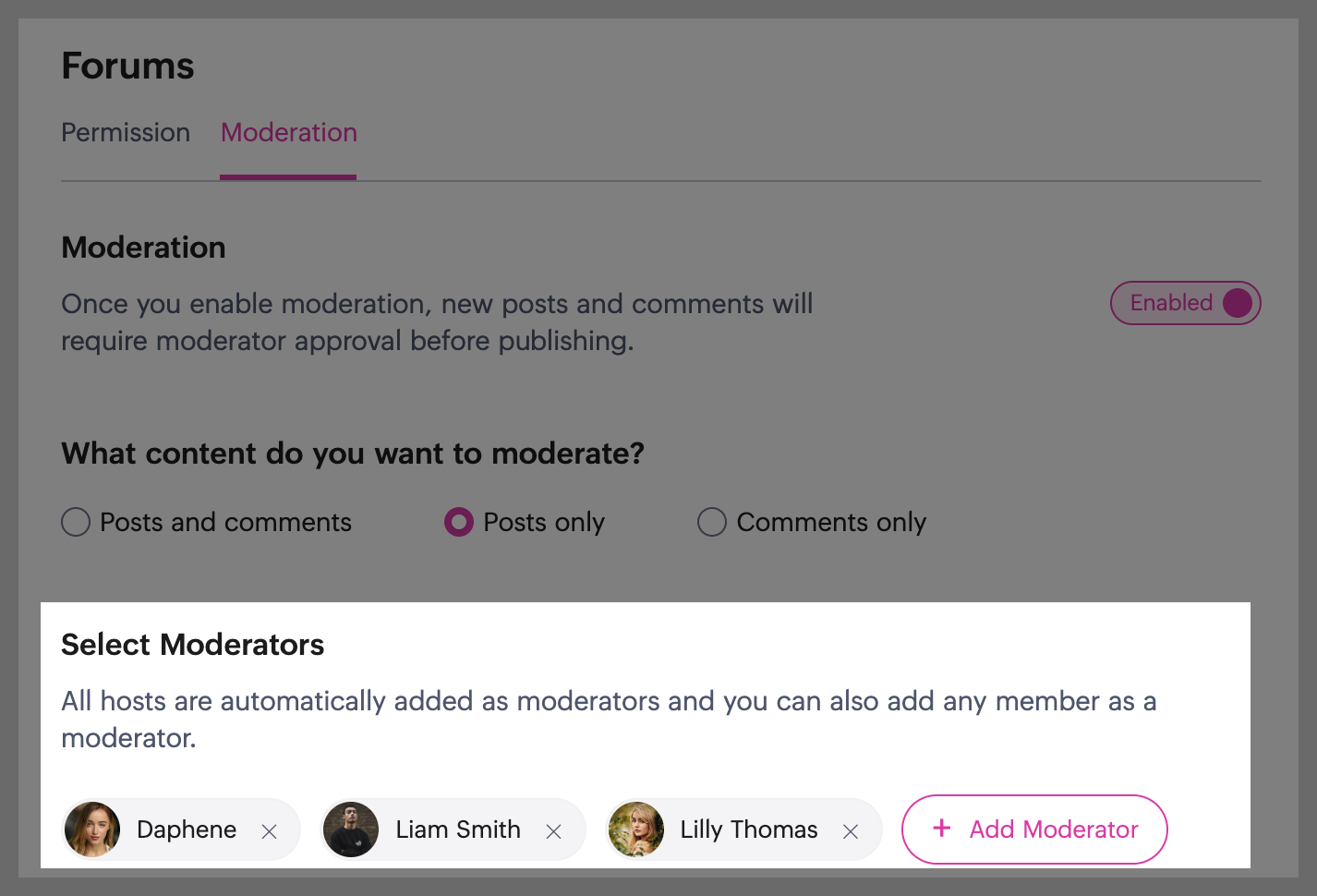Screen dimensions: 1317x896
Task: Remove Daphene from the moderators list
Action: click(x=270, y=831)
